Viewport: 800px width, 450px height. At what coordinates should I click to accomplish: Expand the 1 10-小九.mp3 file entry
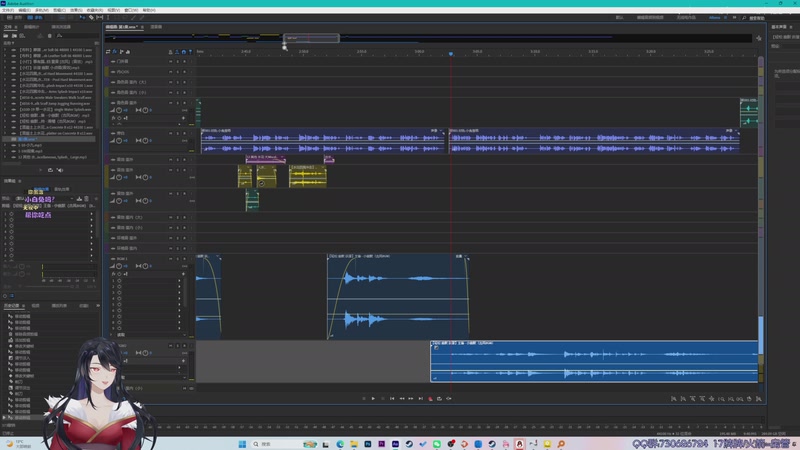click(5, 145)
